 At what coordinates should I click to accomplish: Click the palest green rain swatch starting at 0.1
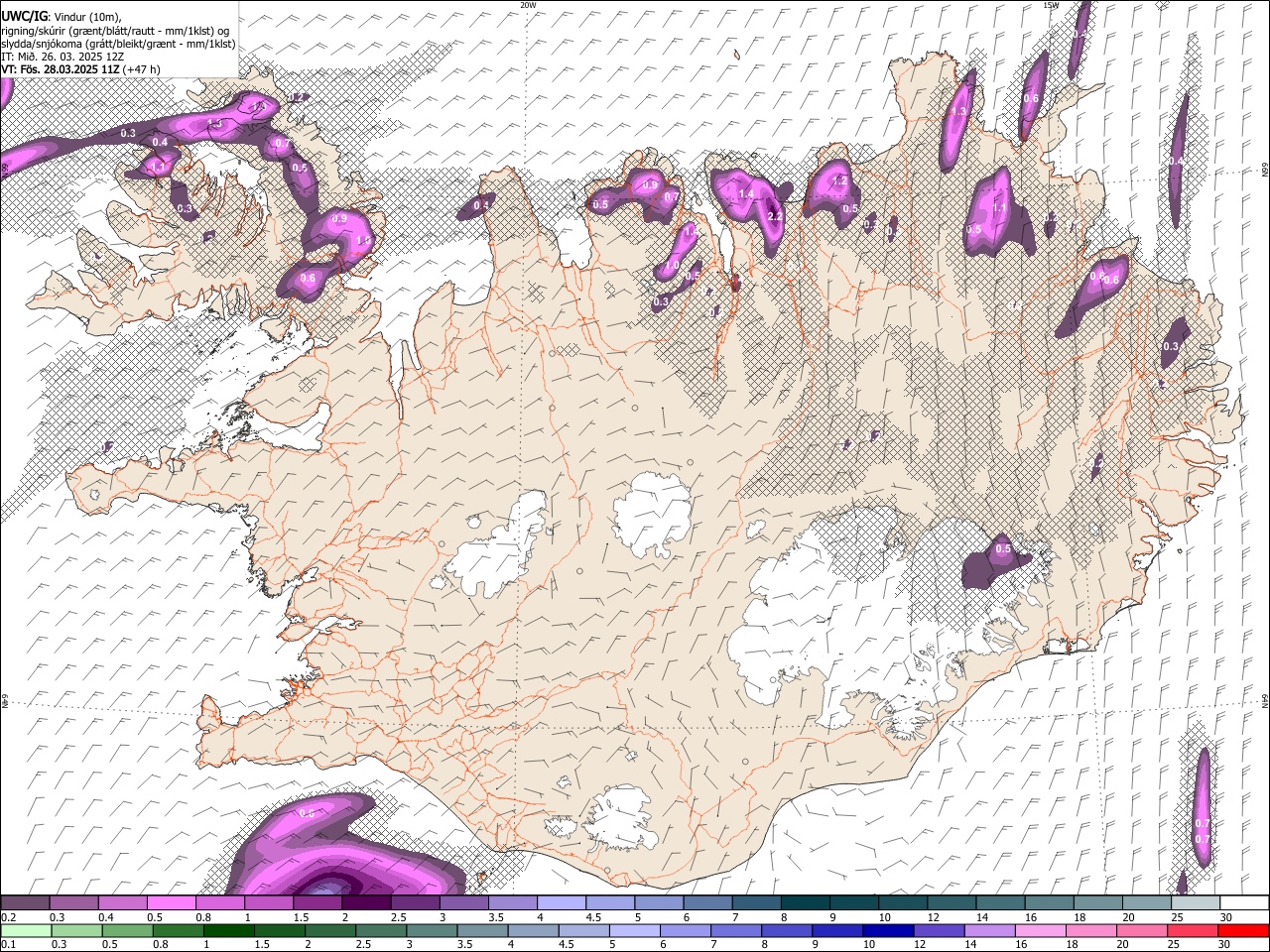pos(26,930)
